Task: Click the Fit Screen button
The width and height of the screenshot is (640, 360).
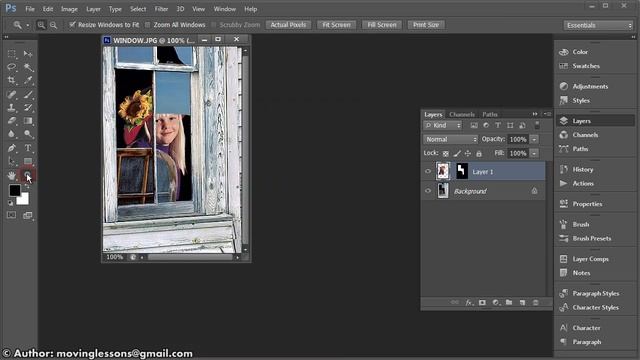Action: point(336,25)
